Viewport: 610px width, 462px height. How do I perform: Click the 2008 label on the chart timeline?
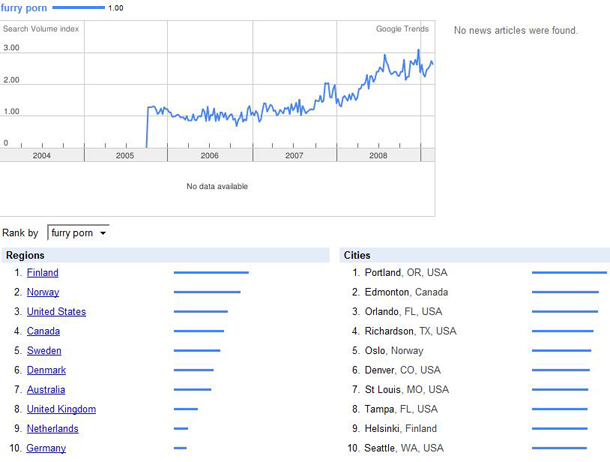click(378, 156)
